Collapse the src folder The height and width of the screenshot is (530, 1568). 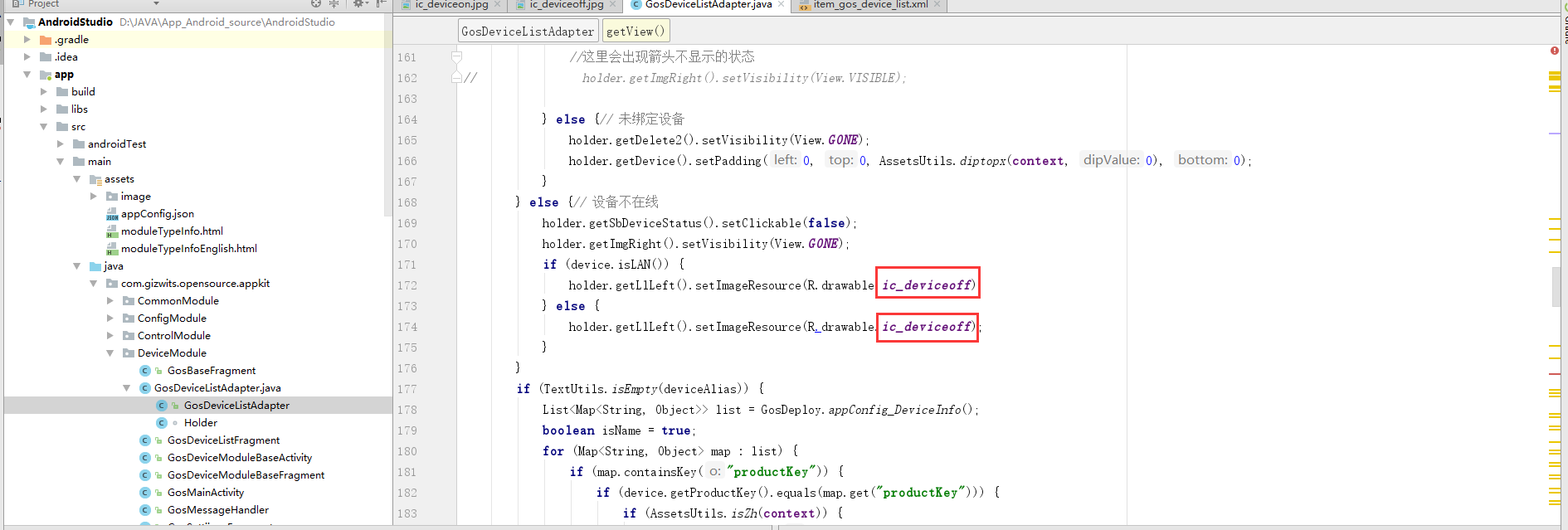(44, 127)
